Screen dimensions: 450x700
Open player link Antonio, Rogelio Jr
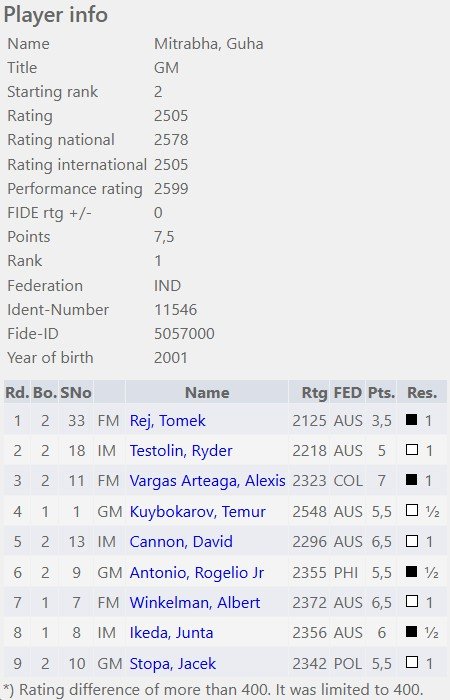tap(196, 572)
